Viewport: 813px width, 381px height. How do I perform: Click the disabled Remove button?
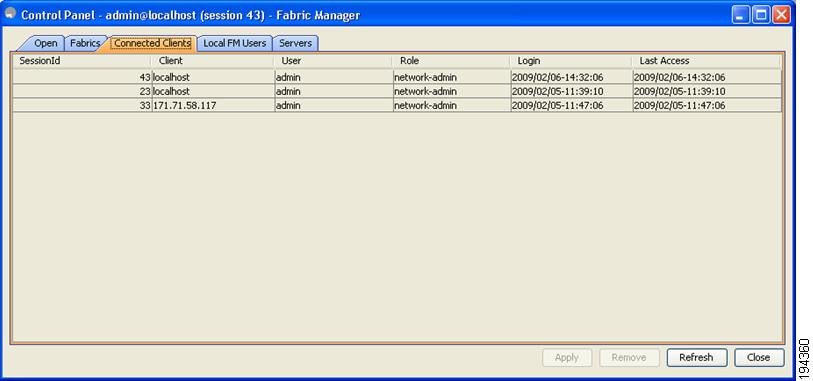(x=629, y=358)
